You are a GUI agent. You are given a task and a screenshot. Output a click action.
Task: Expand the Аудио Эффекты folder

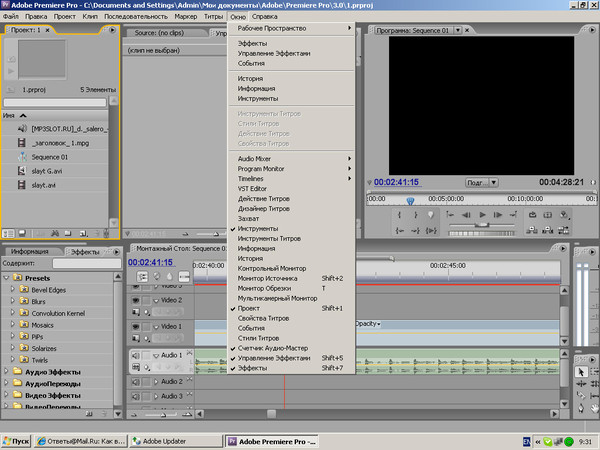[x=6, y=371]
